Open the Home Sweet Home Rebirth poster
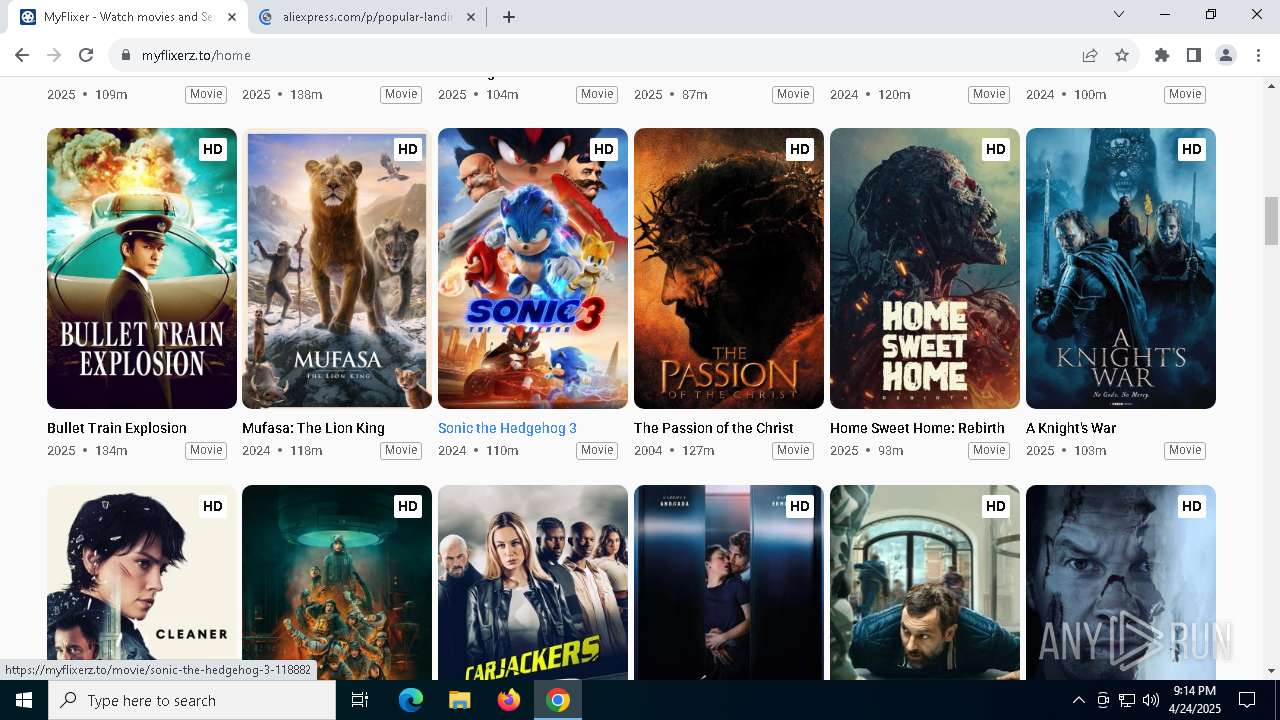Screen dimensions: 1280x720 (925, 268)
